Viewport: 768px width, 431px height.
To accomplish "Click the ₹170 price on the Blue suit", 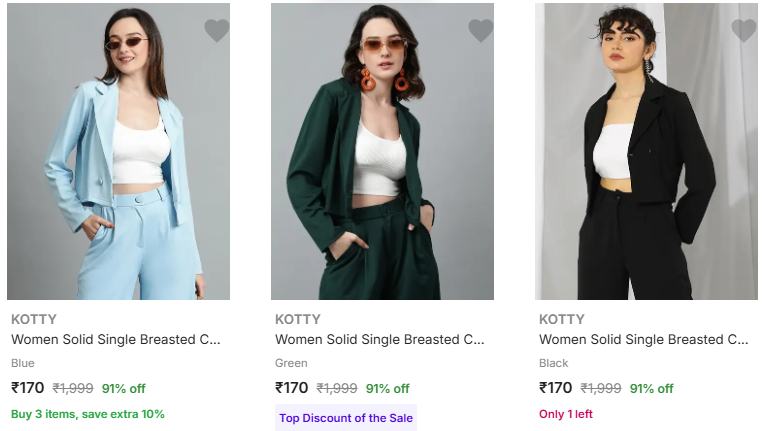I will pyautogui.click(x=27, y=388).
